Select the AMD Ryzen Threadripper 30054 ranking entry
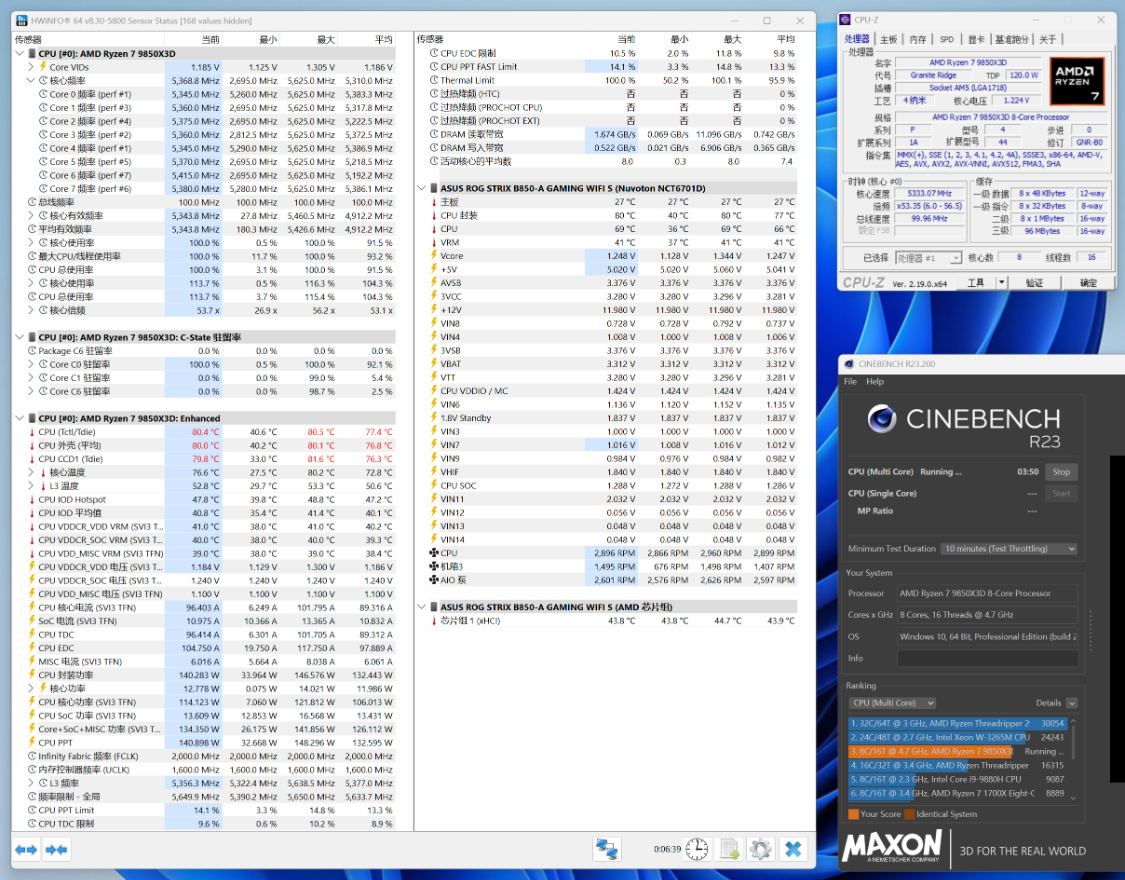1125x880 pixels. 958,724
